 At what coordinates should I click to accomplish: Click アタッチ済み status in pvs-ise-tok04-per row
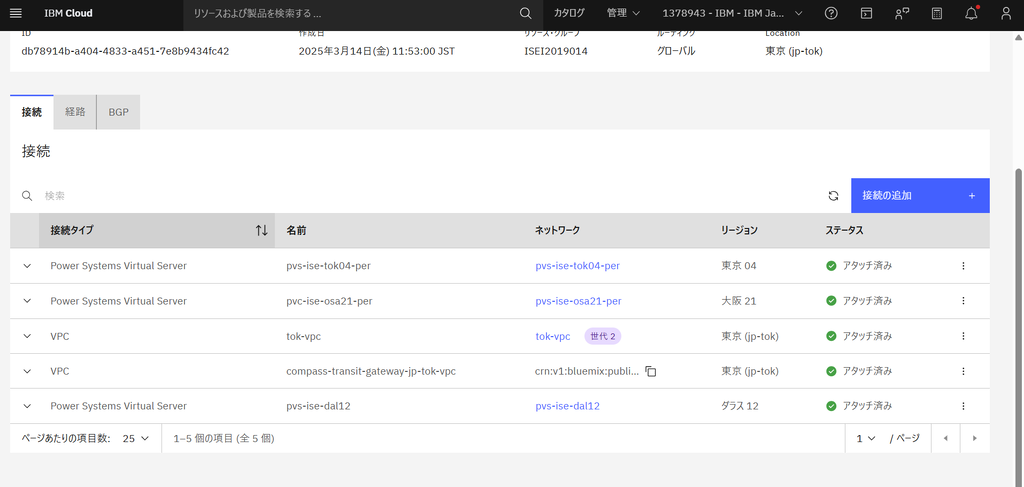click(859, 266)
